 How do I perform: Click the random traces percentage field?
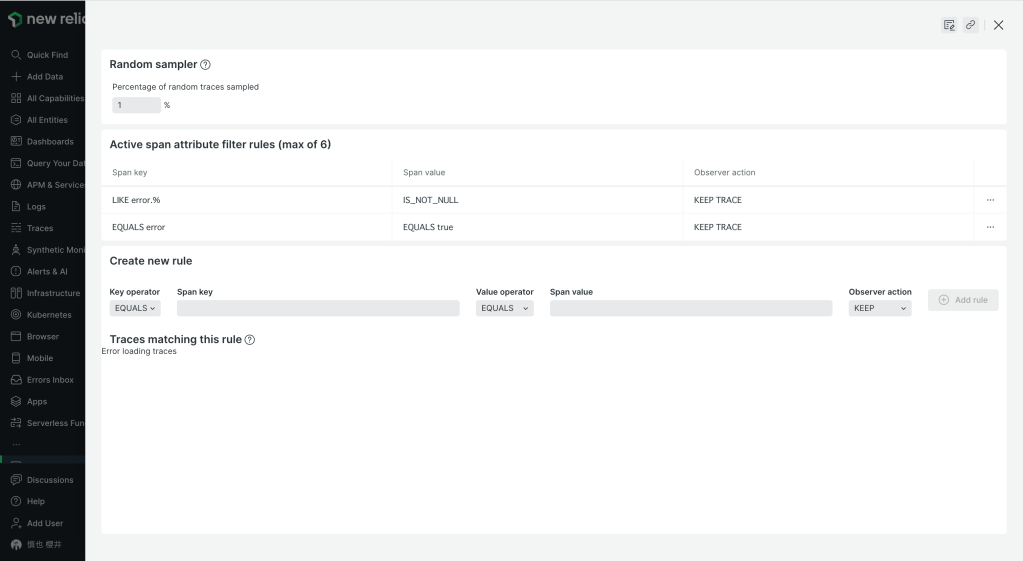coord(136,105)
